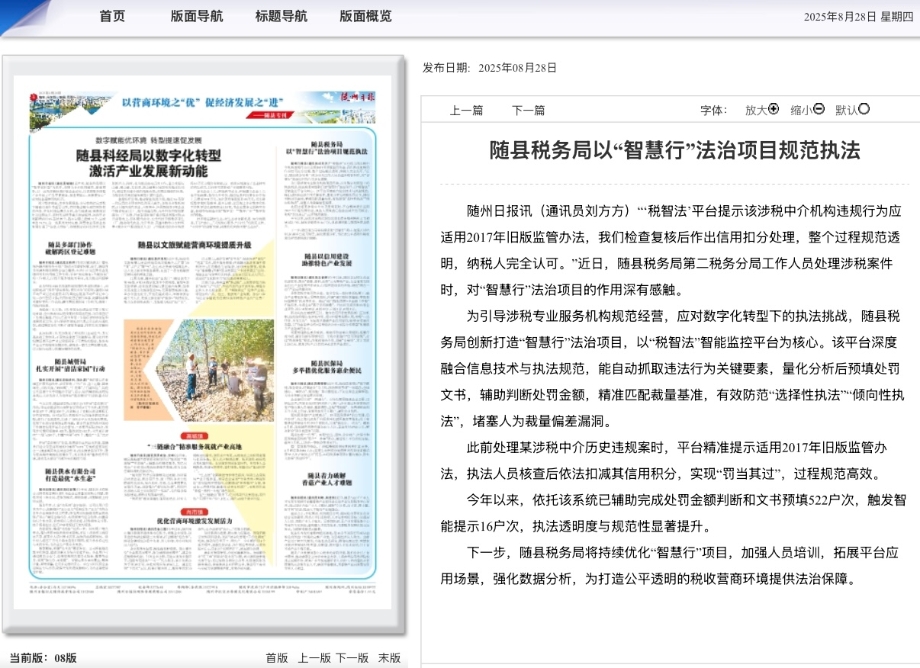
Task: Go to the next article via 下一篇
Action: pyautogui.click(x=528, y=110)
